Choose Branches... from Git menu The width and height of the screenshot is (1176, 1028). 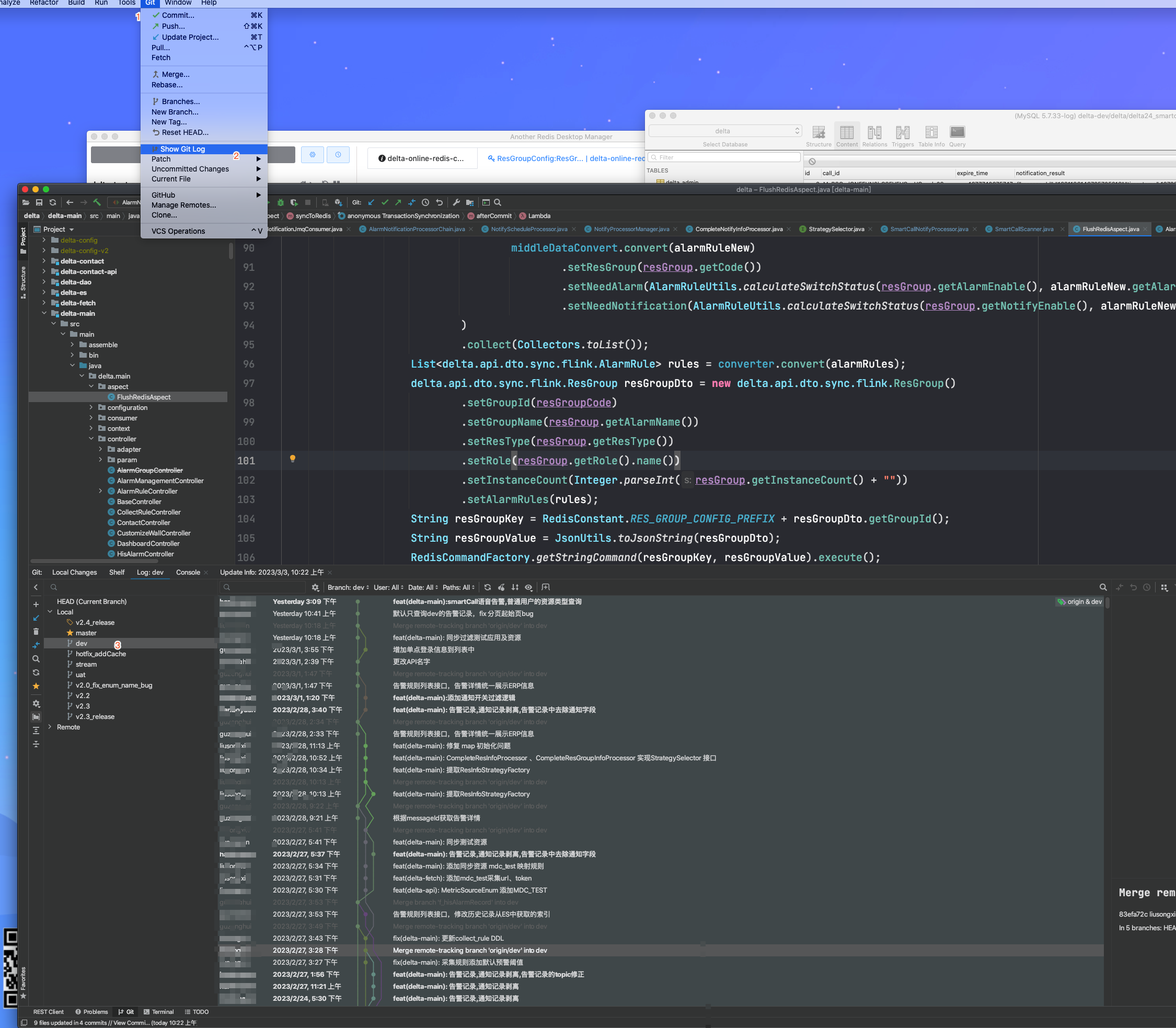click(204, 101)
